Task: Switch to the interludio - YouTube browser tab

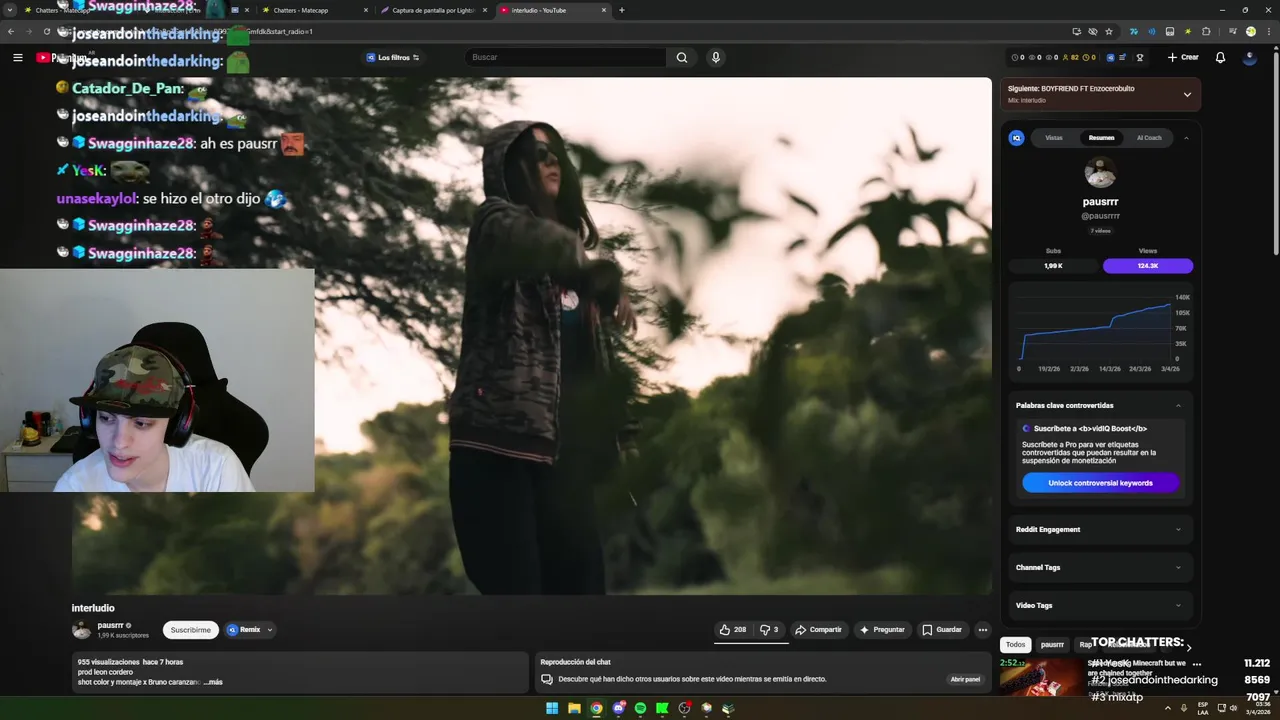Action: click(555, 10)
